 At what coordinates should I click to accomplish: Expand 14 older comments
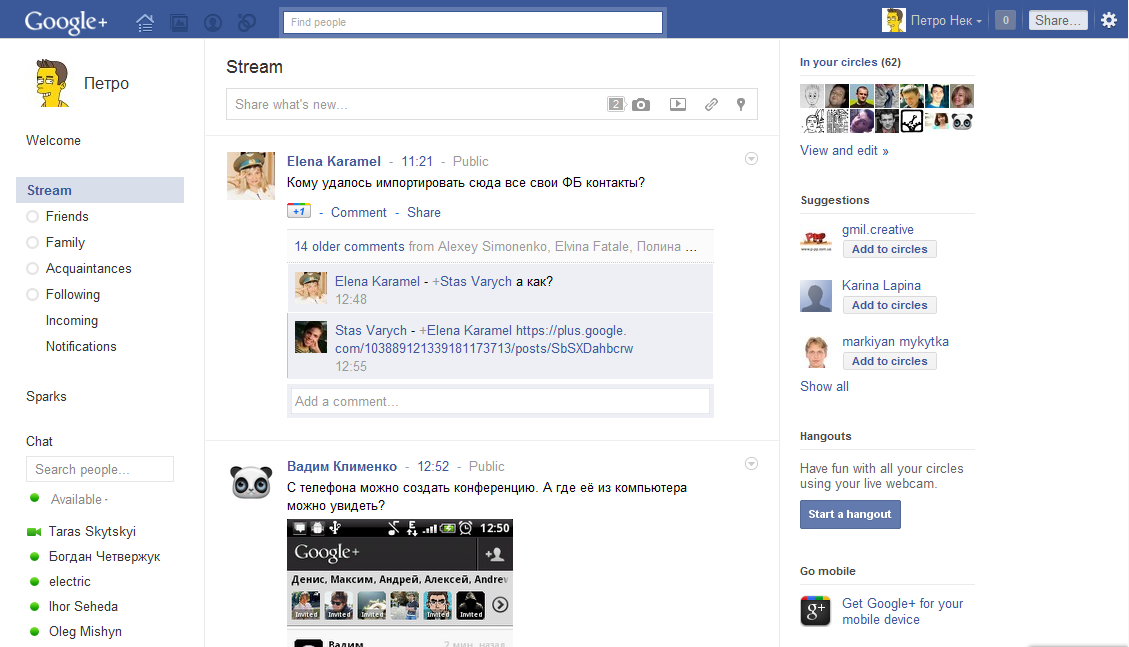point(349,246)
